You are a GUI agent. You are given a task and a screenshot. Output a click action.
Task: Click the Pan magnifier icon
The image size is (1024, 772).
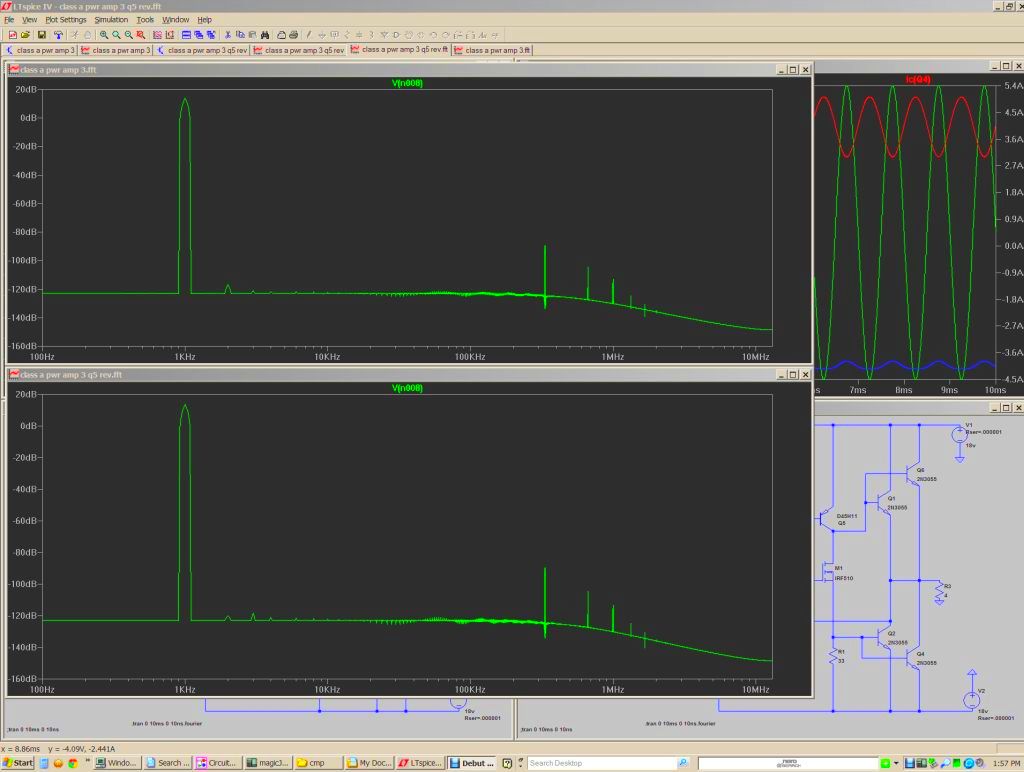(x=116, y=35)
